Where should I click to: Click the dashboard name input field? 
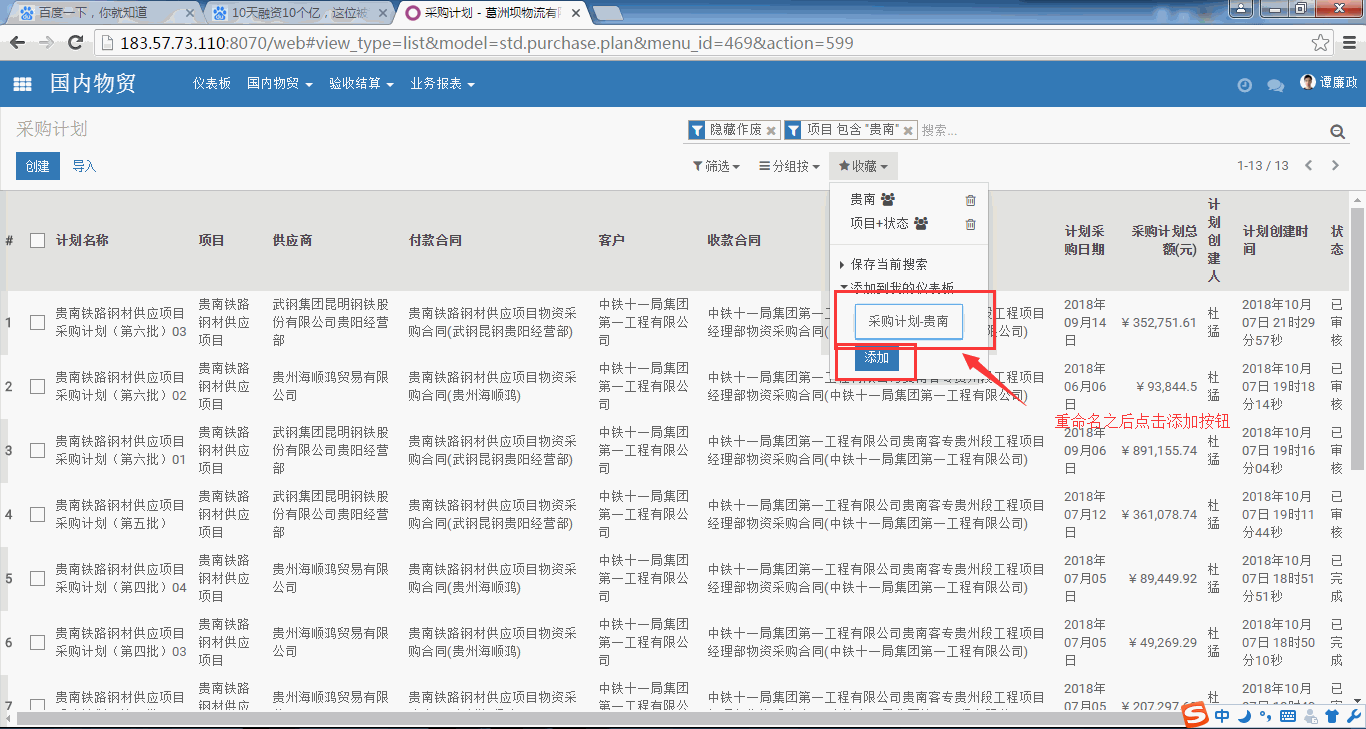tap(908, 322)
